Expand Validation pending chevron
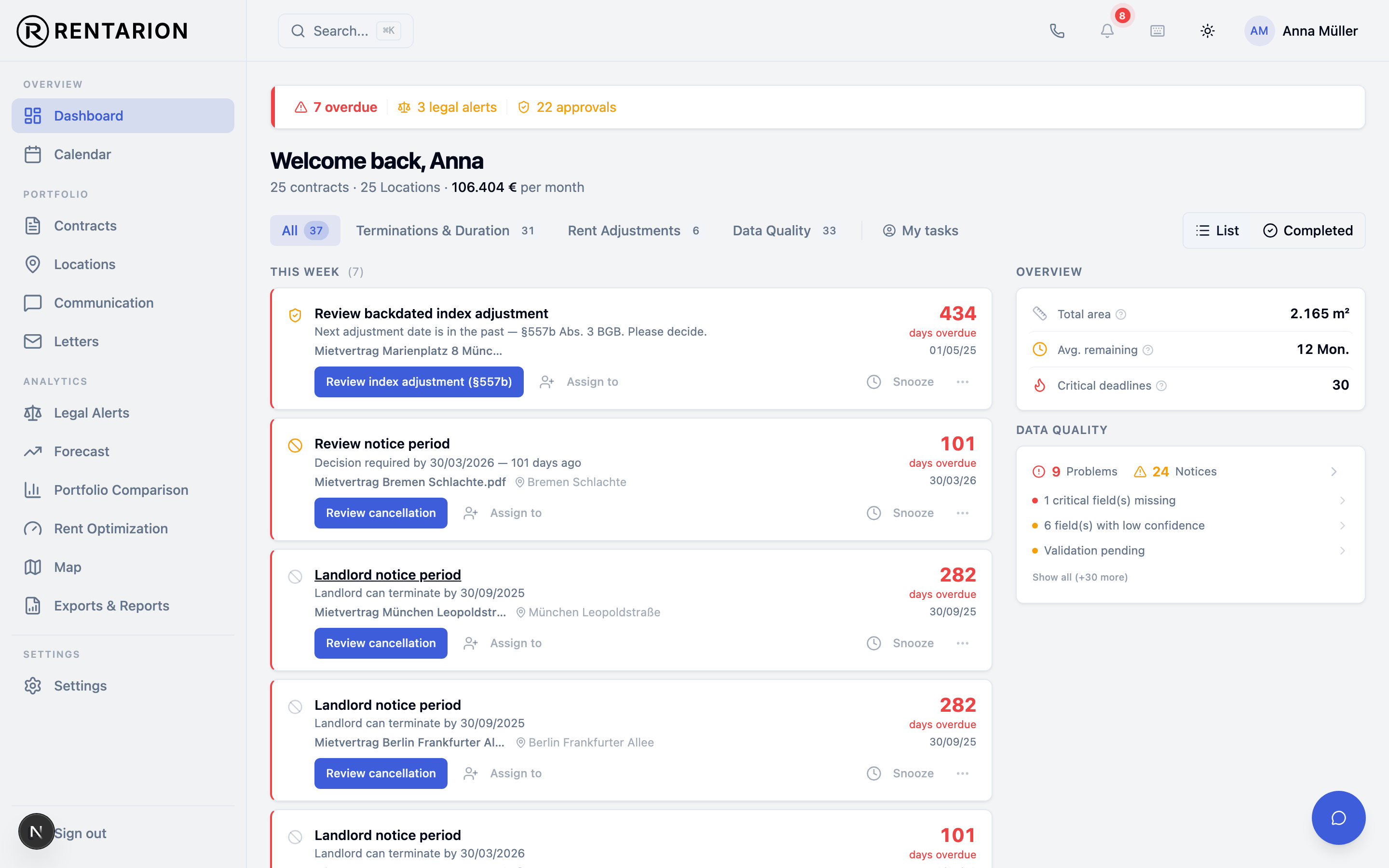 (1343, 551)
